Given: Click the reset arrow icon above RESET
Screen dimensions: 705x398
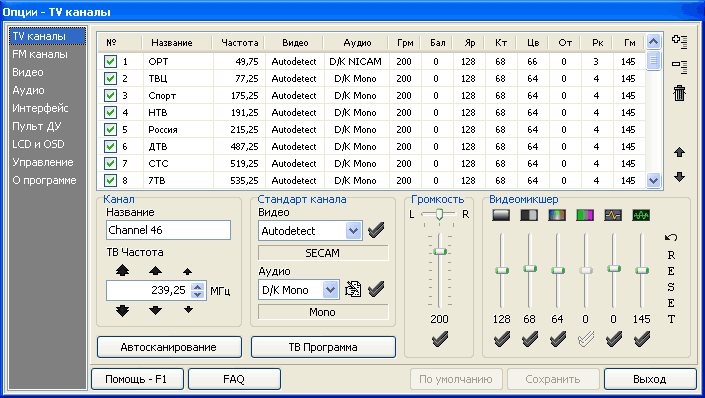Looking at the screenshot, I should point(671,237).
